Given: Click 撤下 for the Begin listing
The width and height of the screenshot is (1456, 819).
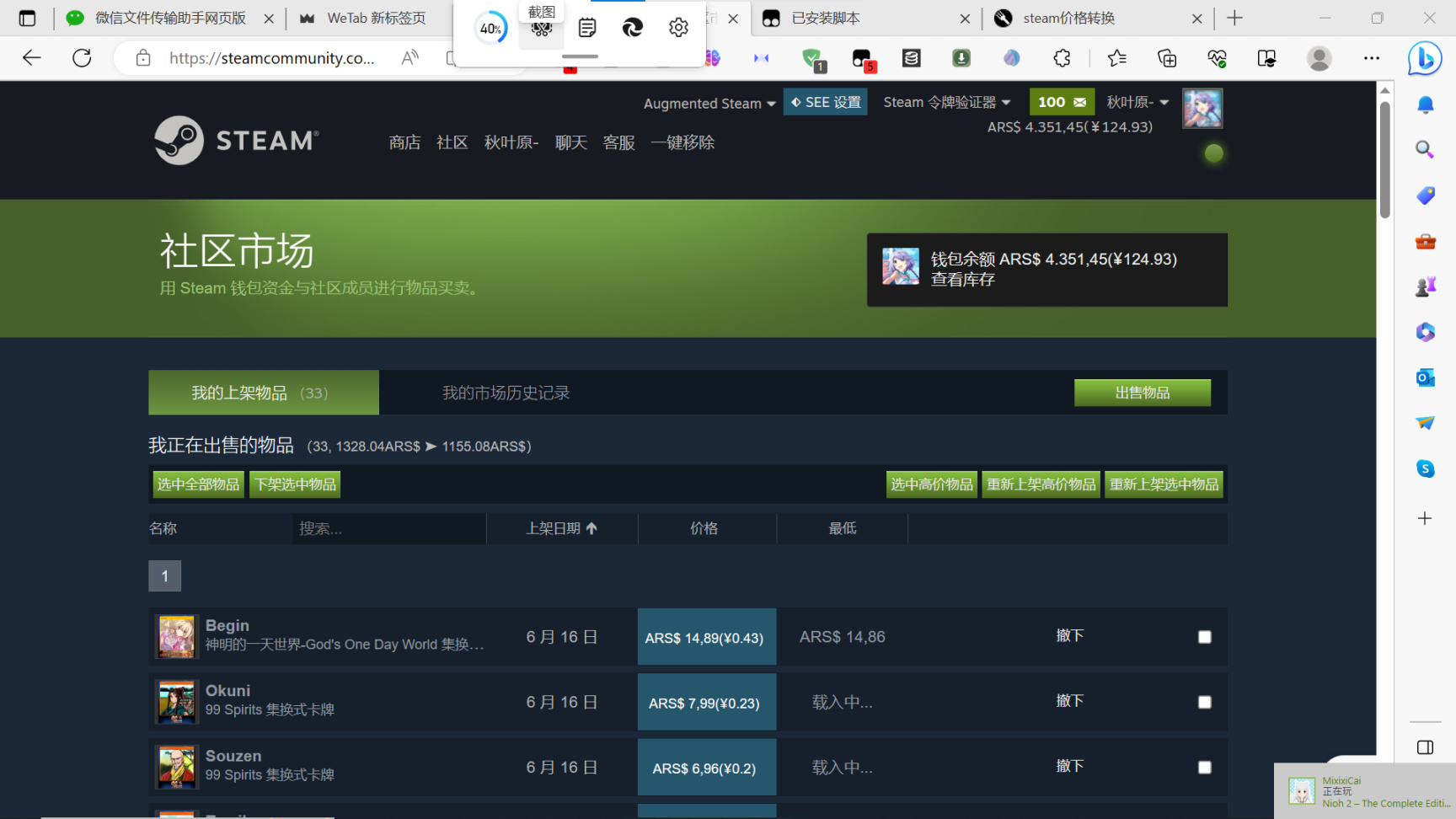Looking at the screenshot, I should click(1070, 635).
